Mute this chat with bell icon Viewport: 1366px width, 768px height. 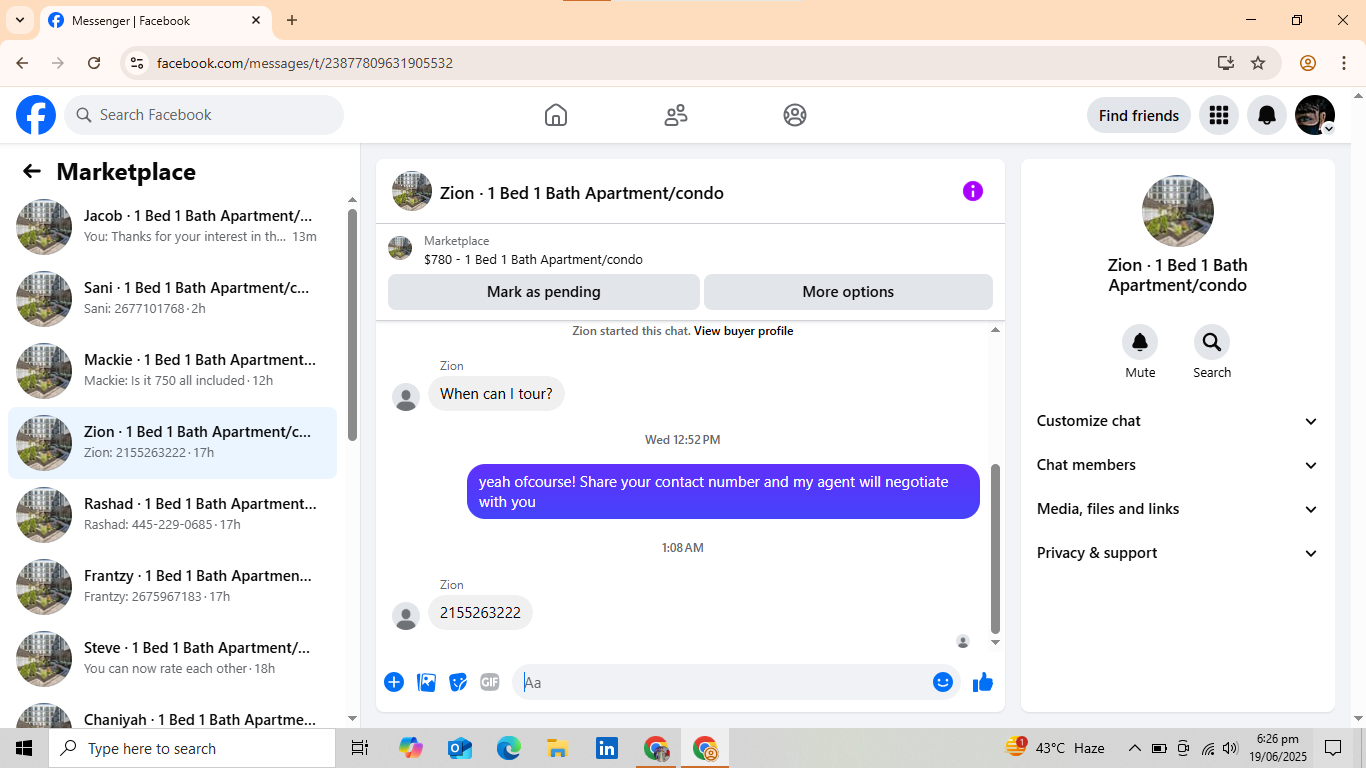(1140, 342)
